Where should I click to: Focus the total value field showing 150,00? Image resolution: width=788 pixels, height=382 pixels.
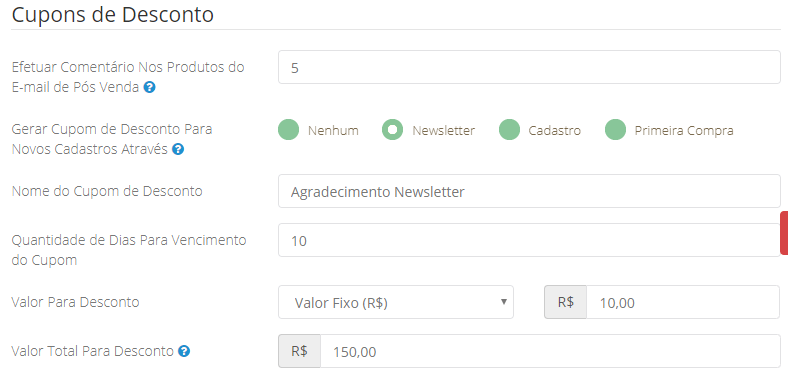(550, 351)
